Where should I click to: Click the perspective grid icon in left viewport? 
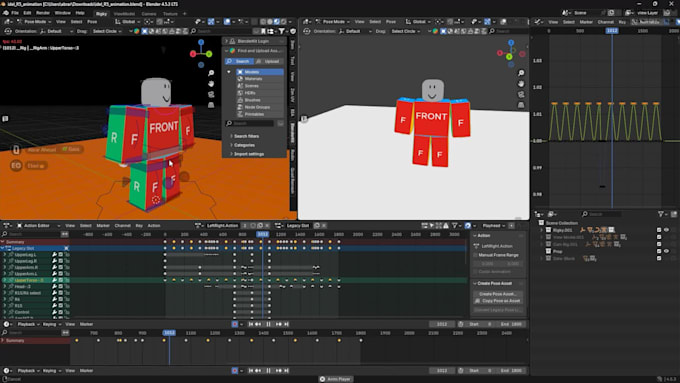pyautogui.click(x=211, y=105)
